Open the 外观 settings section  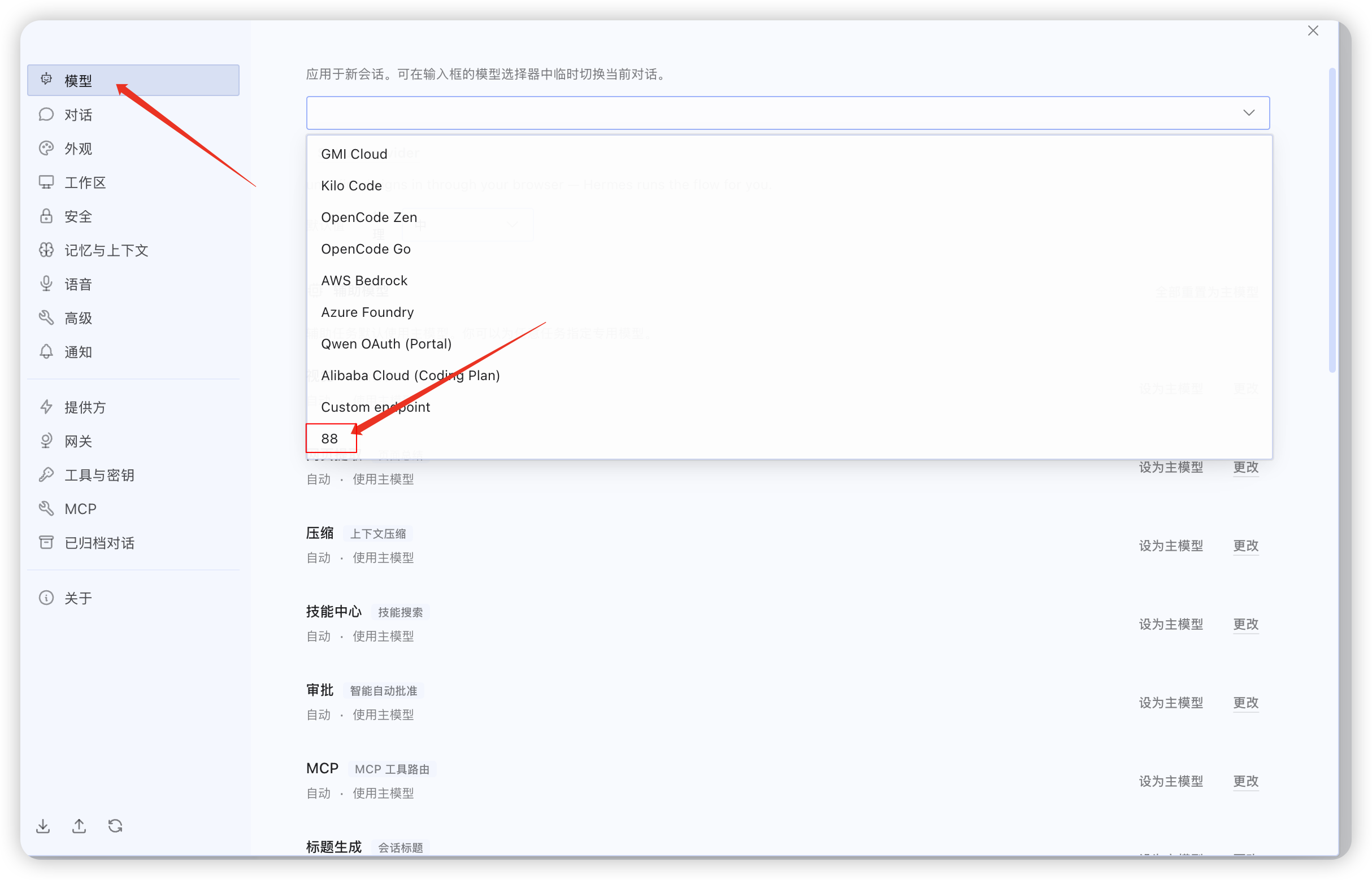(x=133, y=149)
